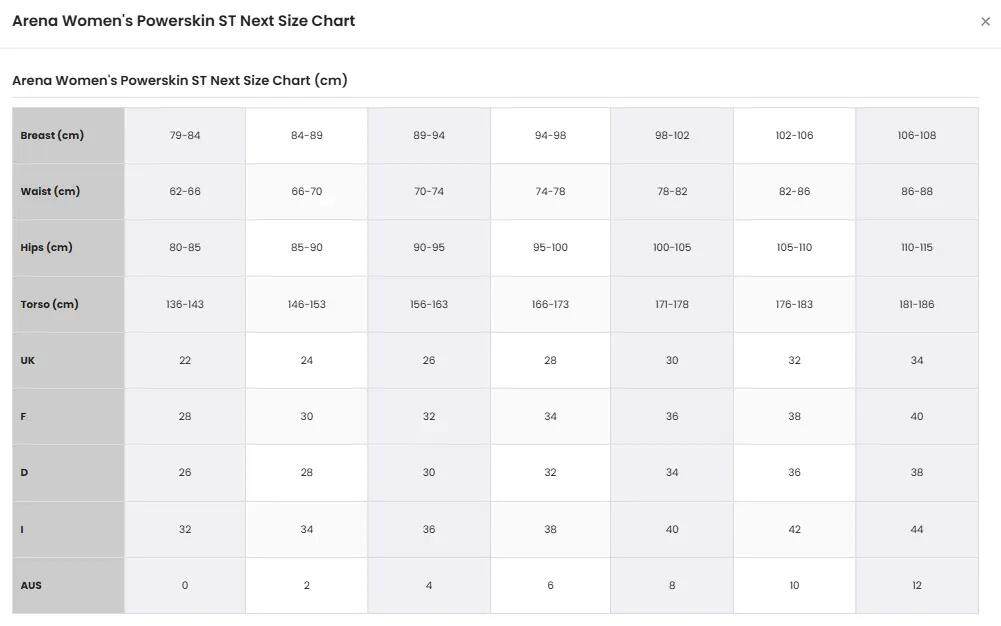Image resolution: width=1001 pixels, height=626 pixels.
Task: Click the dialog title Arena Women's Powerskin heading
Action: [184, 21]
